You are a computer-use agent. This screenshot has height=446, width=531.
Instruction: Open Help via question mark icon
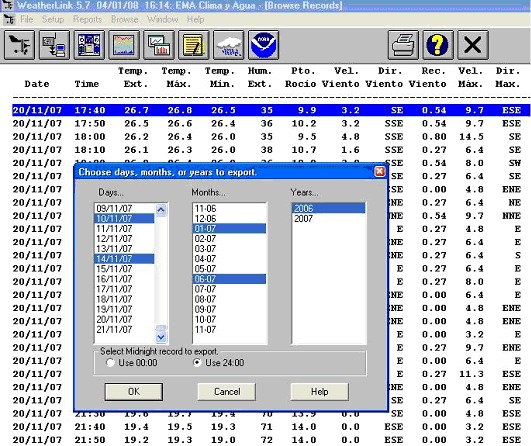[438, 45]
